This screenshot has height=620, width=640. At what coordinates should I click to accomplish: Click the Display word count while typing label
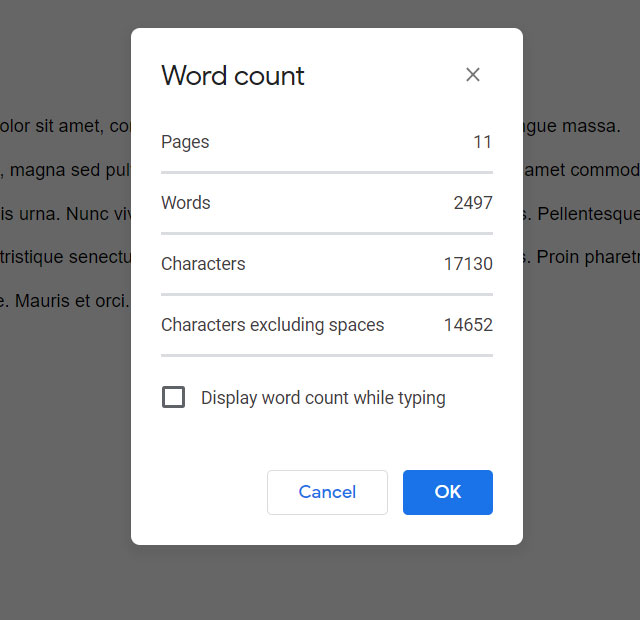323,398
